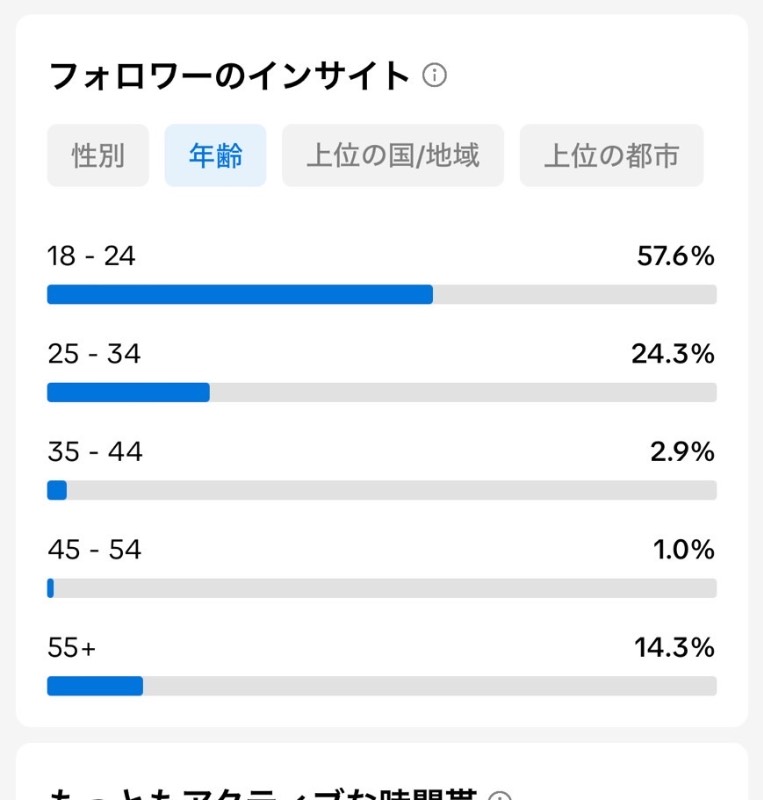
Task: Click the 35 - 44 progress bar
Action: tap(382, 490)
